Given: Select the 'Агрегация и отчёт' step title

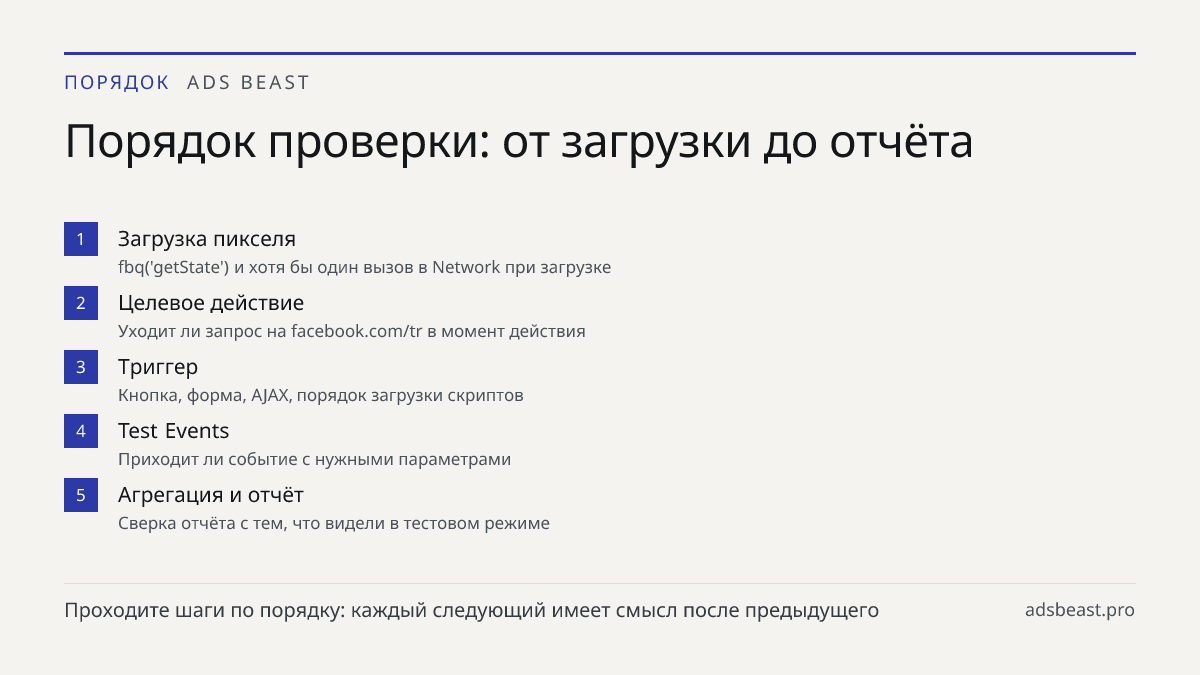Looking at the screenshot, I should (211, 495).
